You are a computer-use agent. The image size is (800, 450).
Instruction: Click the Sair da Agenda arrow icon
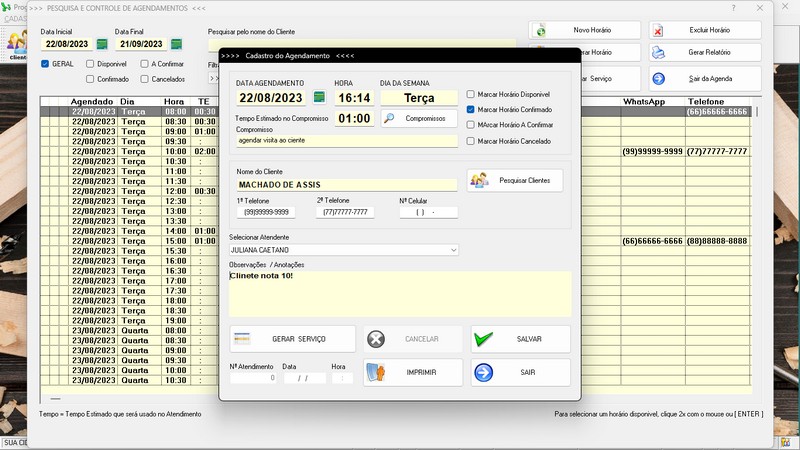pos(659,79)
